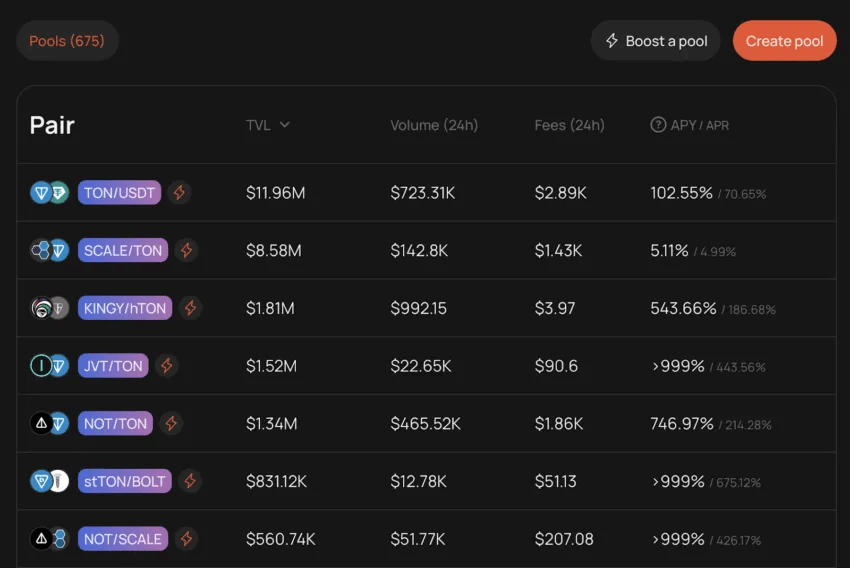Click the TON/USDT token pair icons
The height and width of the screenshot is (568, 850).
tap(49, 193)
